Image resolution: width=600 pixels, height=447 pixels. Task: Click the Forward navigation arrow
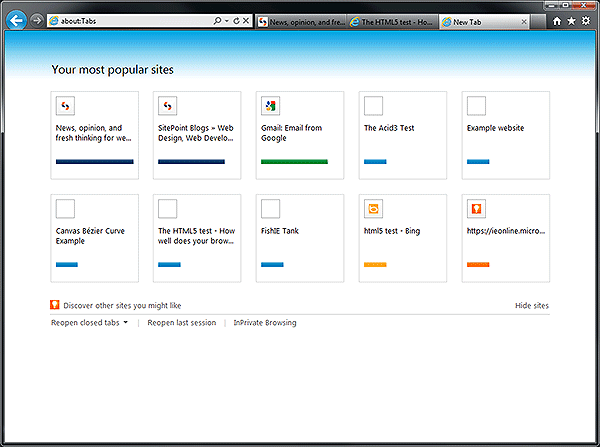pyautogui.click(x=37, y=20)
